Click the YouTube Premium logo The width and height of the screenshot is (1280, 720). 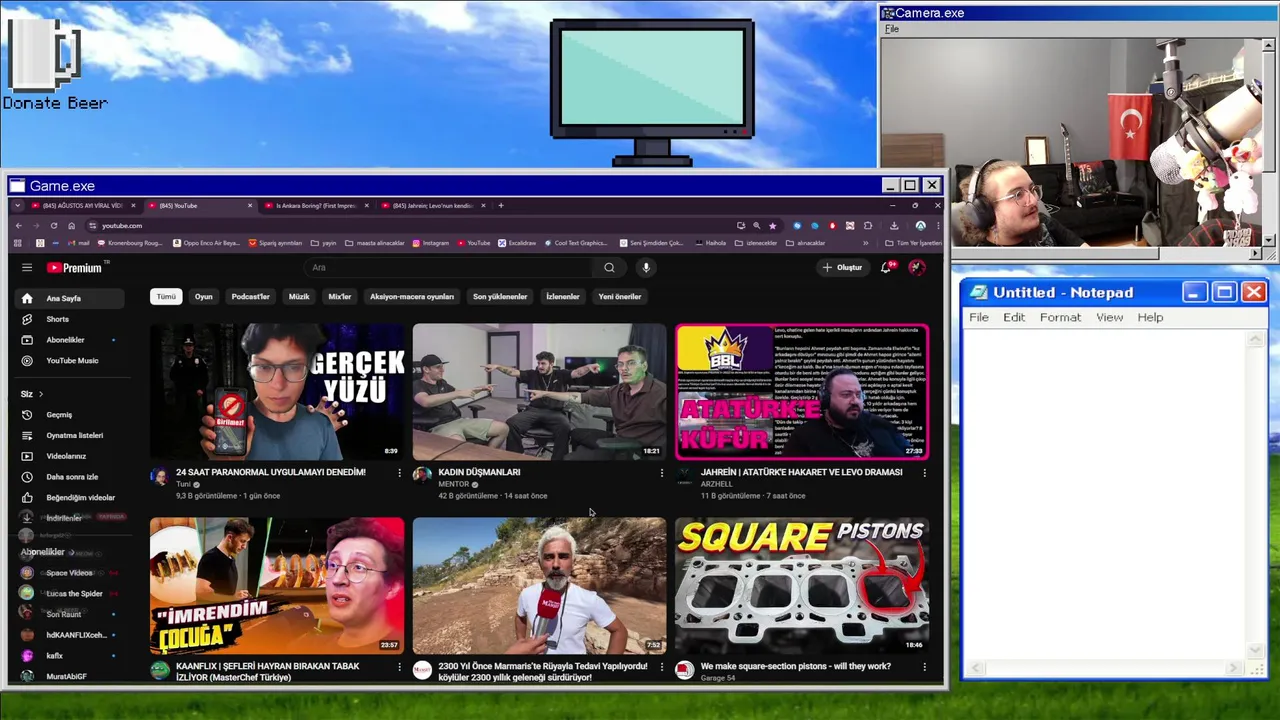coord(75,267)
